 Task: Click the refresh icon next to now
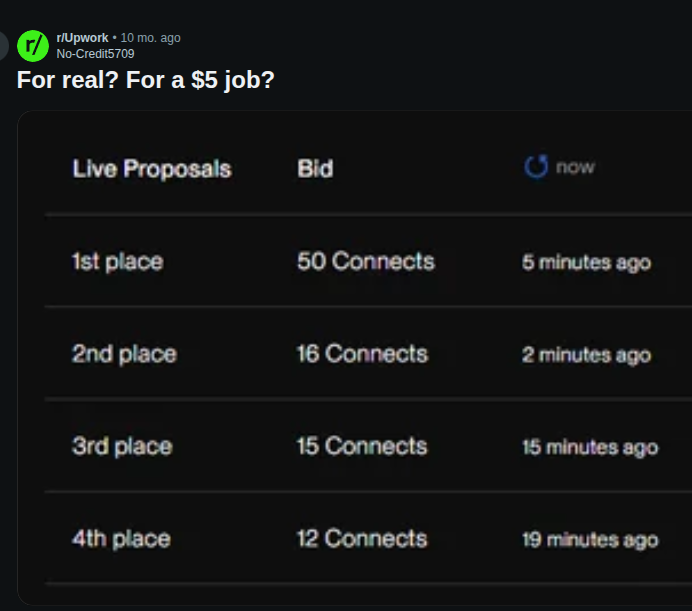(x=536, y=167)
